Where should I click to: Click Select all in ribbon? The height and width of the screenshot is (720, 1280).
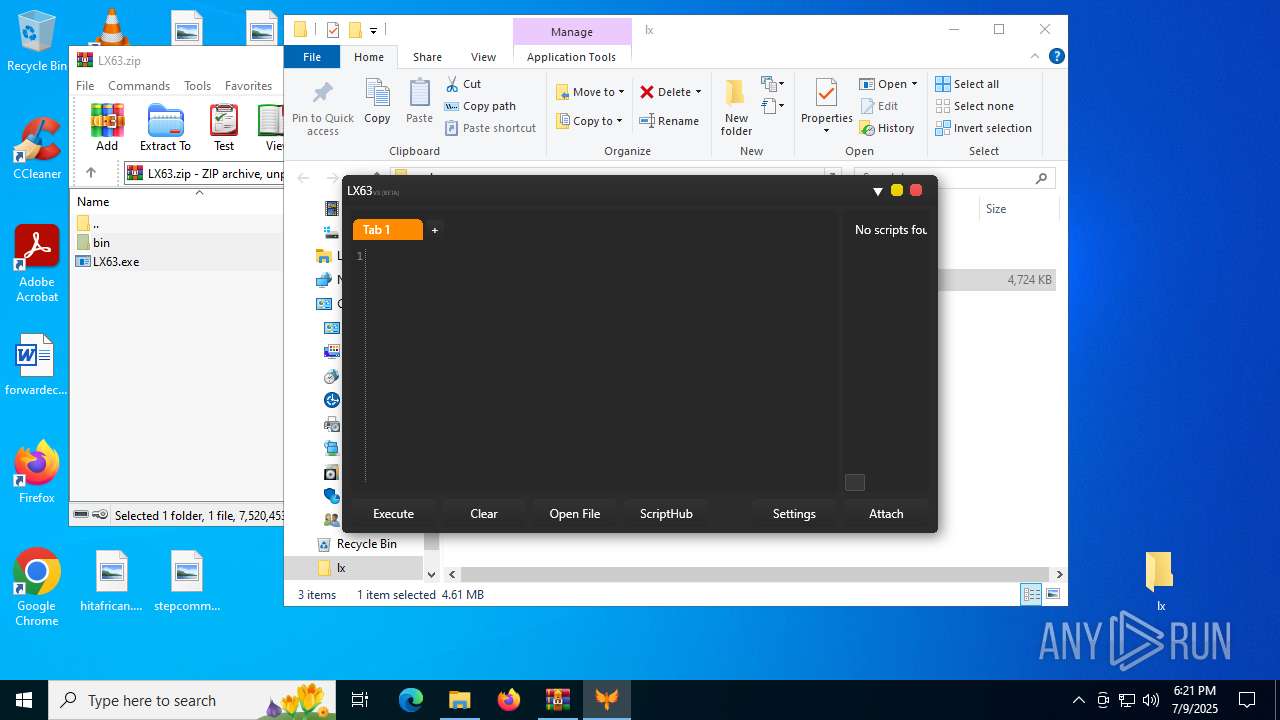(967, 84)
